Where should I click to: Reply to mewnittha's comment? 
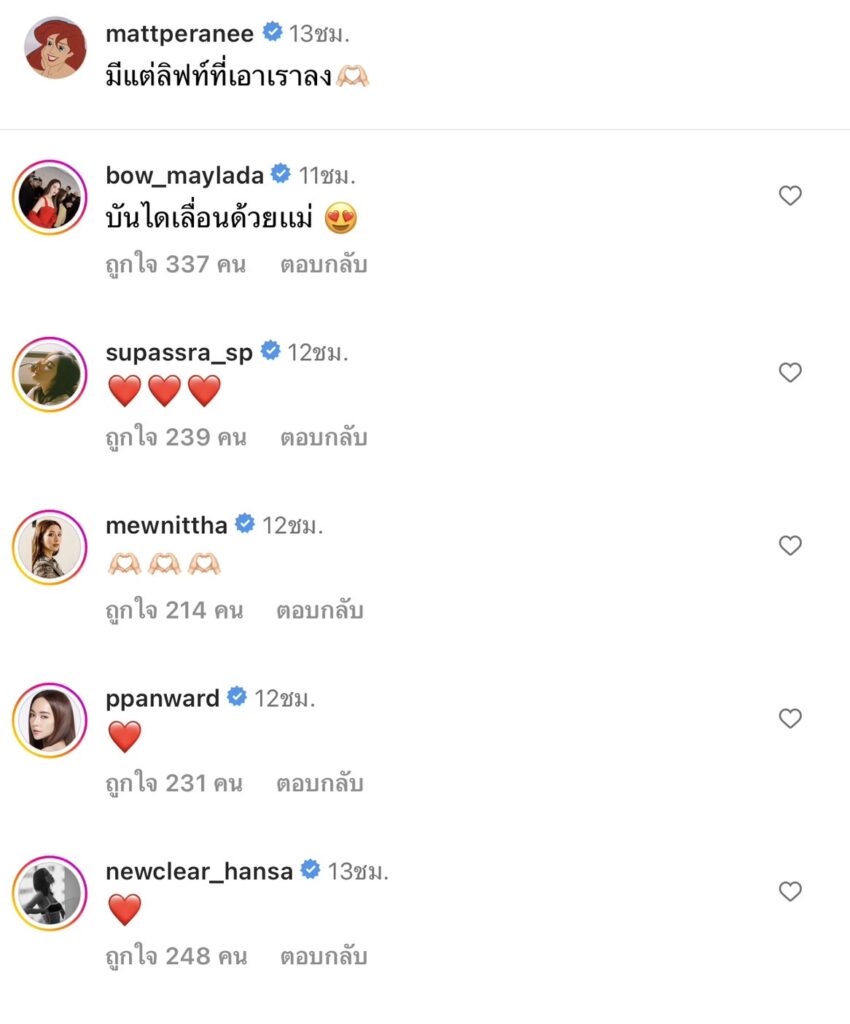320,611
